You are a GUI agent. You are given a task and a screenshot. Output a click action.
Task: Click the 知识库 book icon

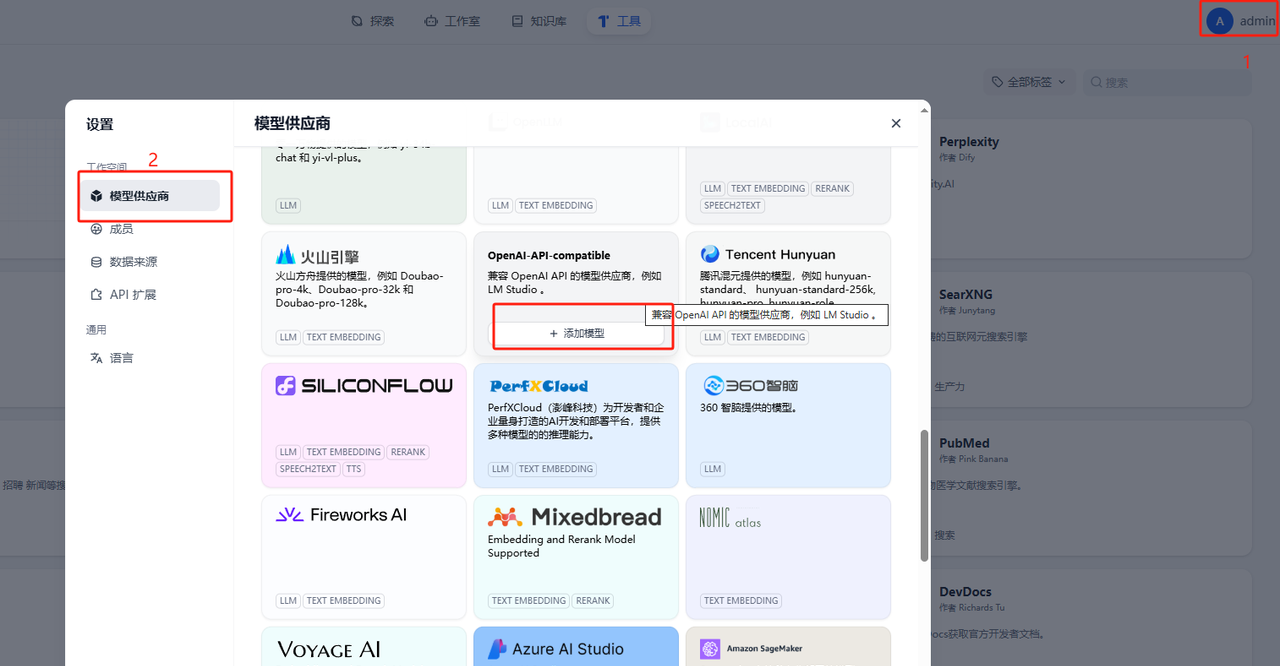click(x=517, y=20)
